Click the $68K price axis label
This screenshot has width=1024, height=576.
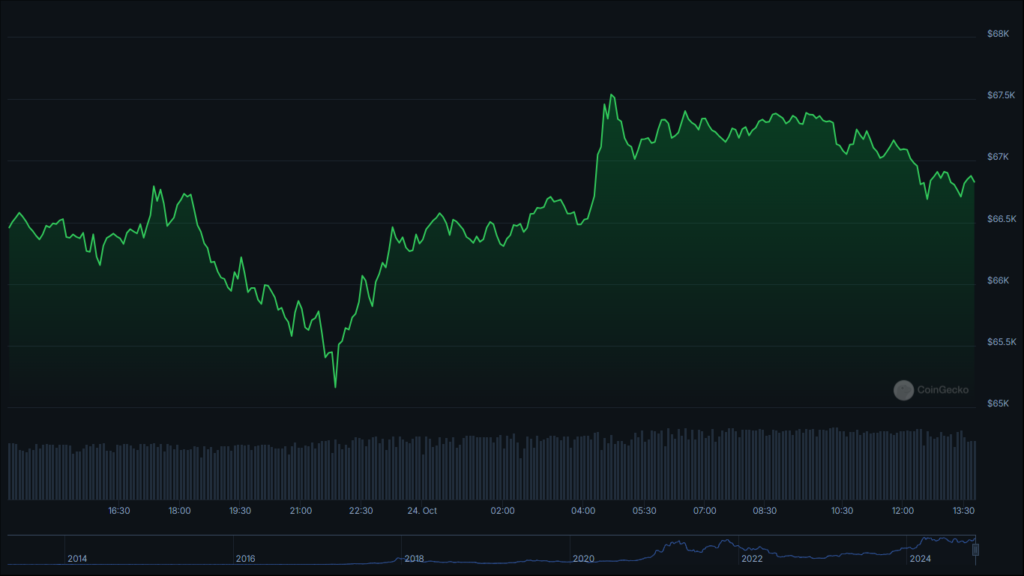998,34
